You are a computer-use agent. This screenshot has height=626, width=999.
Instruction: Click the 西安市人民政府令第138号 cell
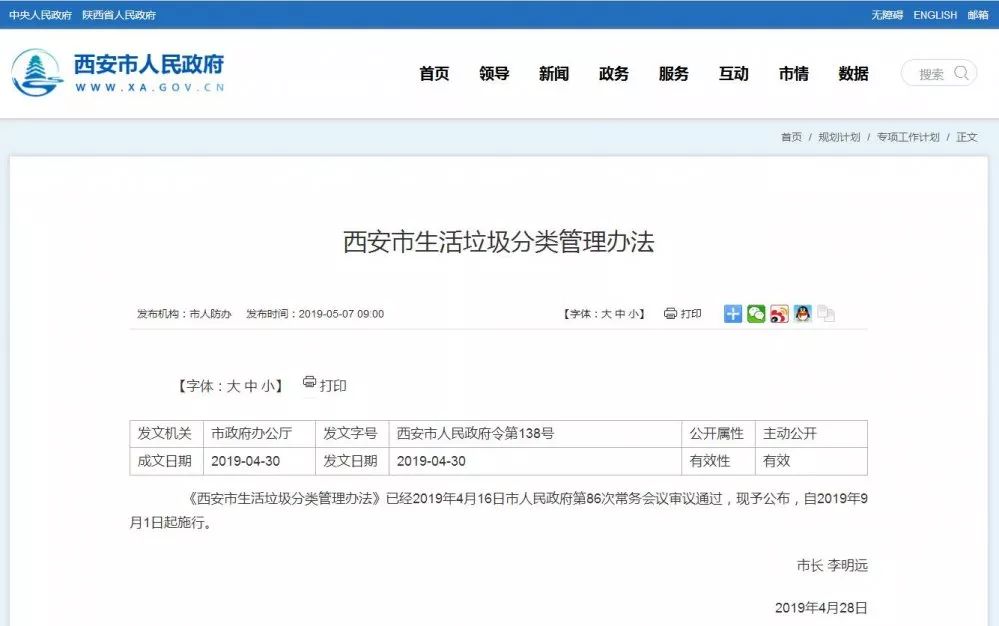pyautogui.click(x=535, y=434)
